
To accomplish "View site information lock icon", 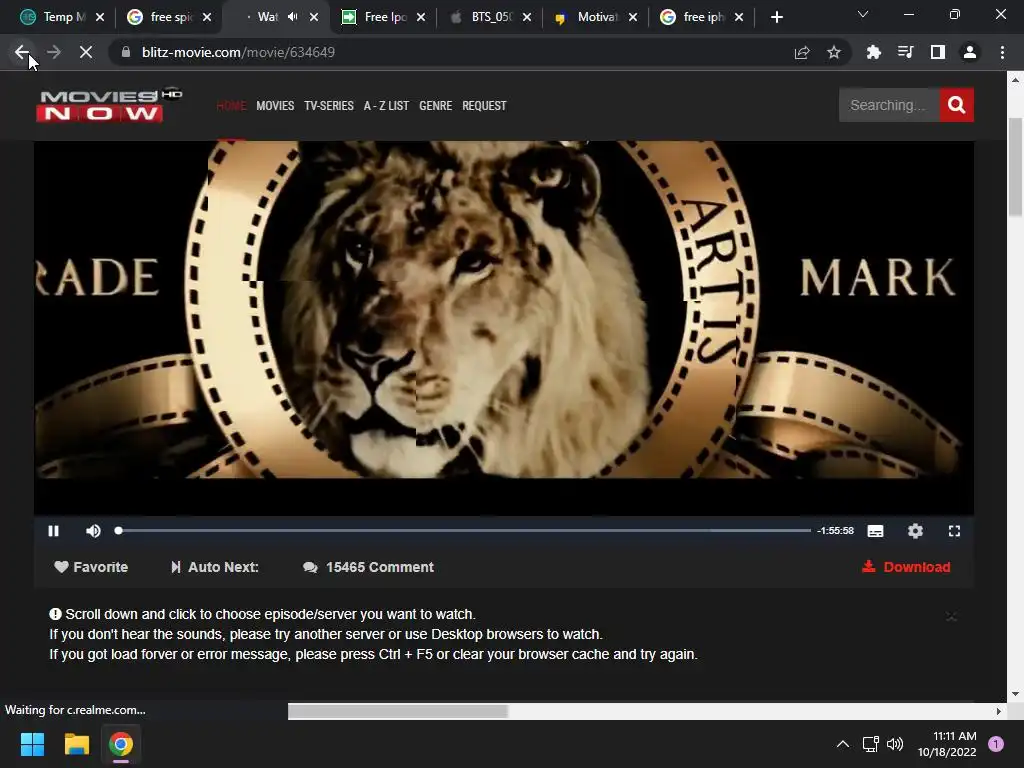I will click(x=126, y=52).
